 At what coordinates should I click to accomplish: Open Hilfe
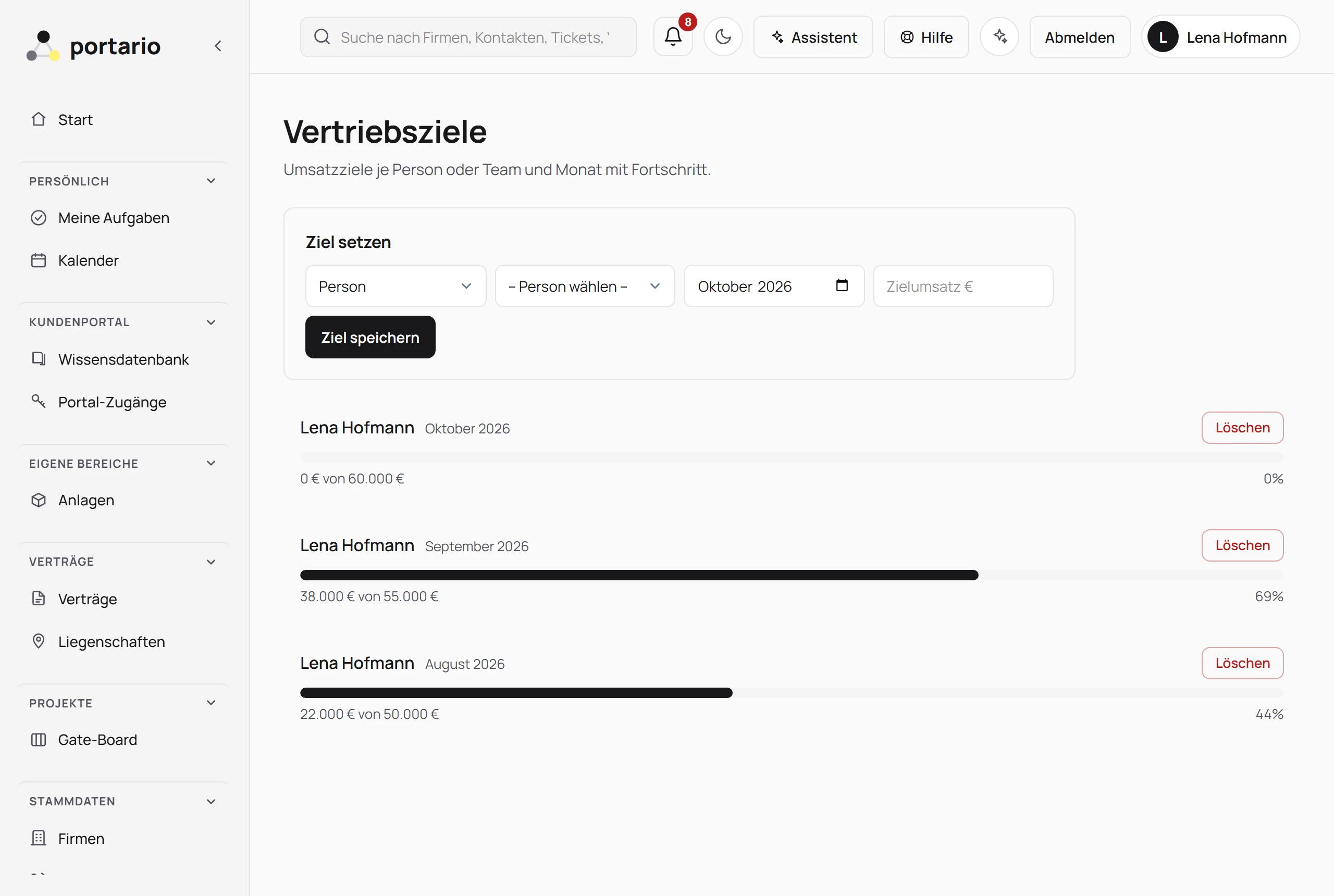click(x=926, y=37)
